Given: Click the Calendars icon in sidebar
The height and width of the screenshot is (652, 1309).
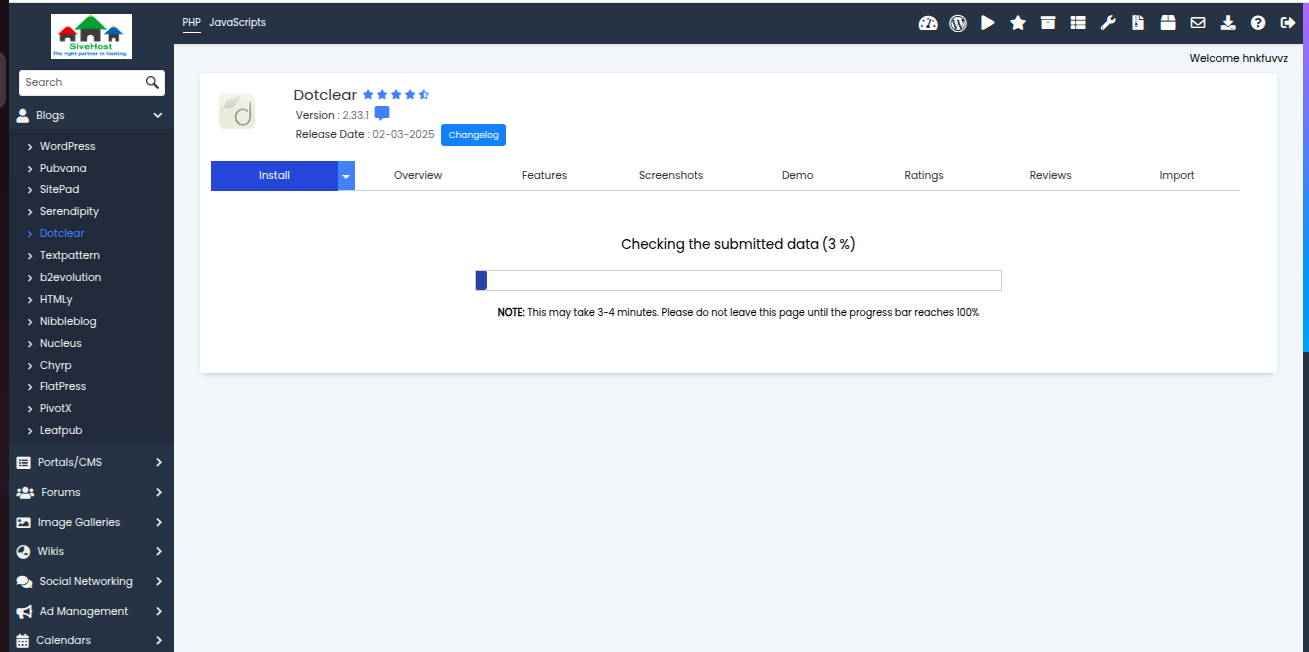Looking at the screenshot, I should point(23,641).
